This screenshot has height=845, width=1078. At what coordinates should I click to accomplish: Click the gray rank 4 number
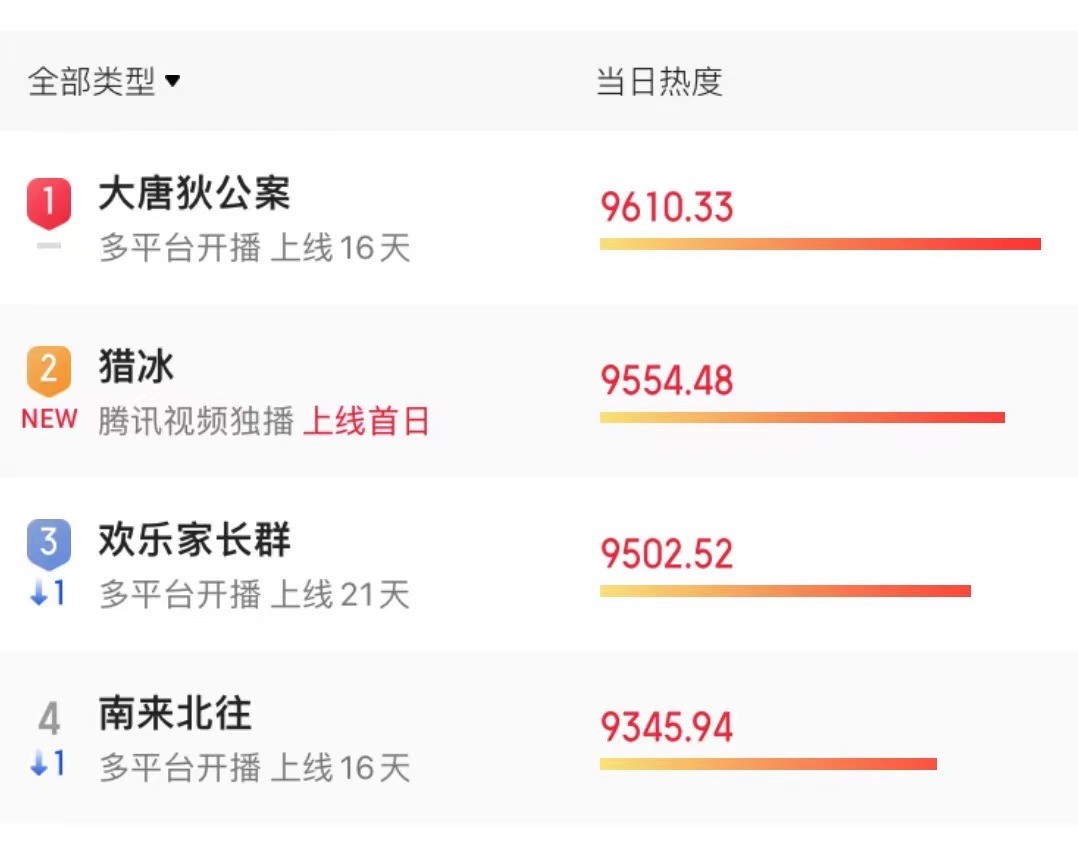[x=49, y=719]
